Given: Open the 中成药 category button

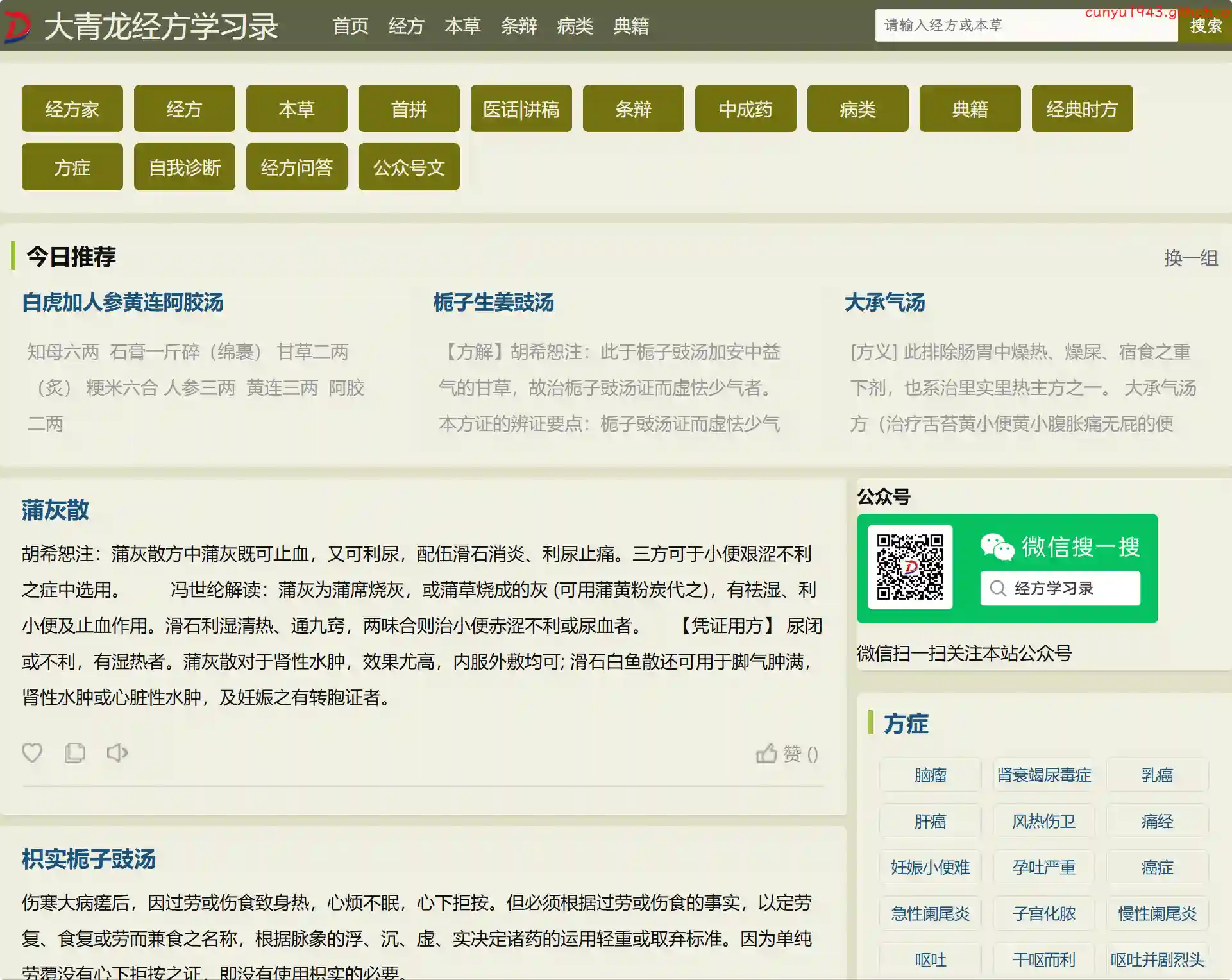Looking at the screenshot, I should click(745, 109).
